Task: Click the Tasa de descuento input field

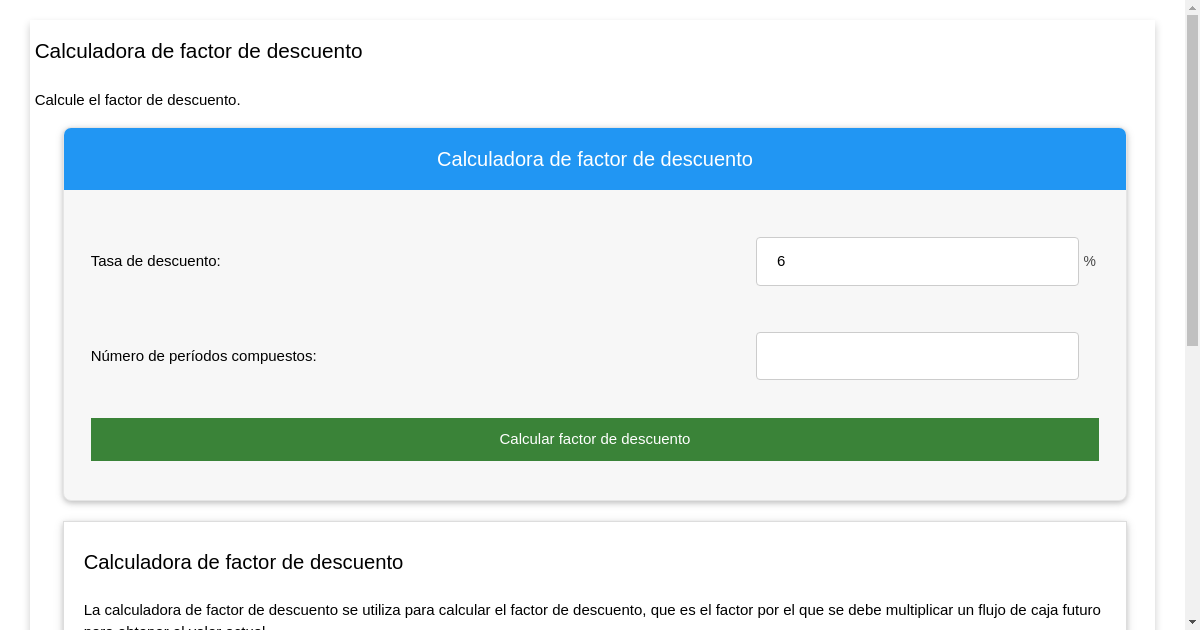Action: click(916, 261)
